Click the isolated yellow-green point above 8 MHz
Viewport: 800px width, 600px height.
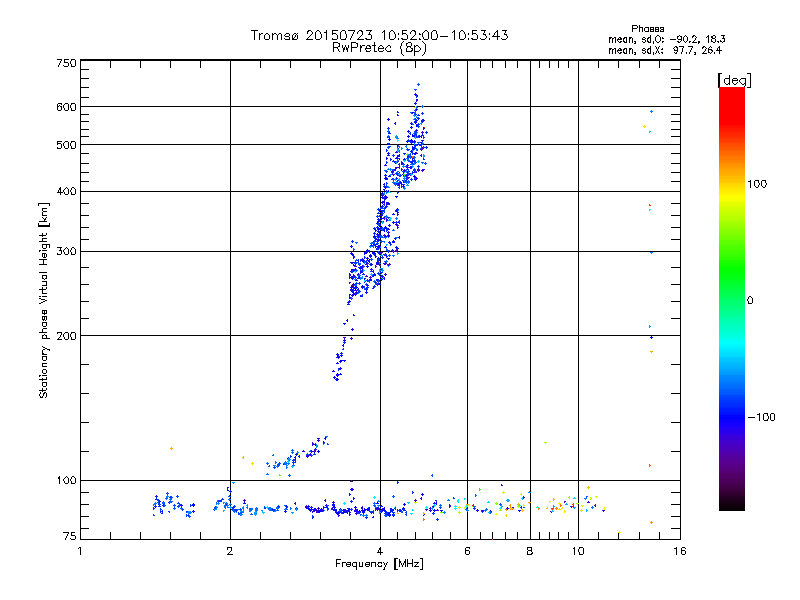[545, 443]
